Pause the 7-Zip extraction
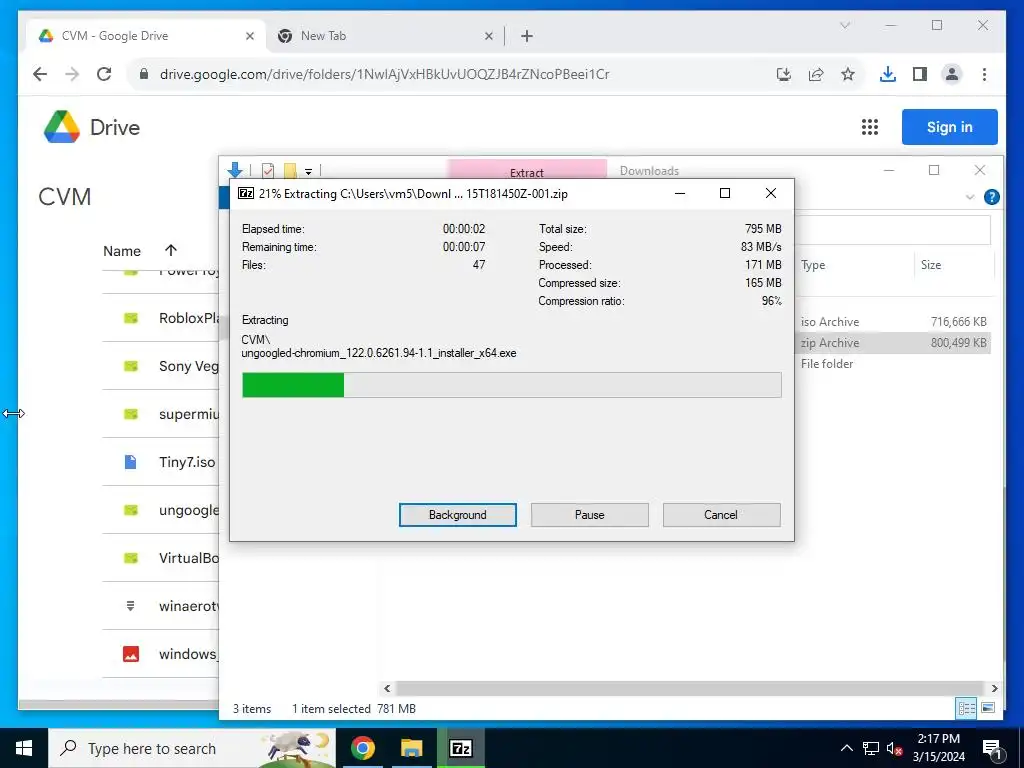This screenshot has width=1024, height=768. [589, 515]
